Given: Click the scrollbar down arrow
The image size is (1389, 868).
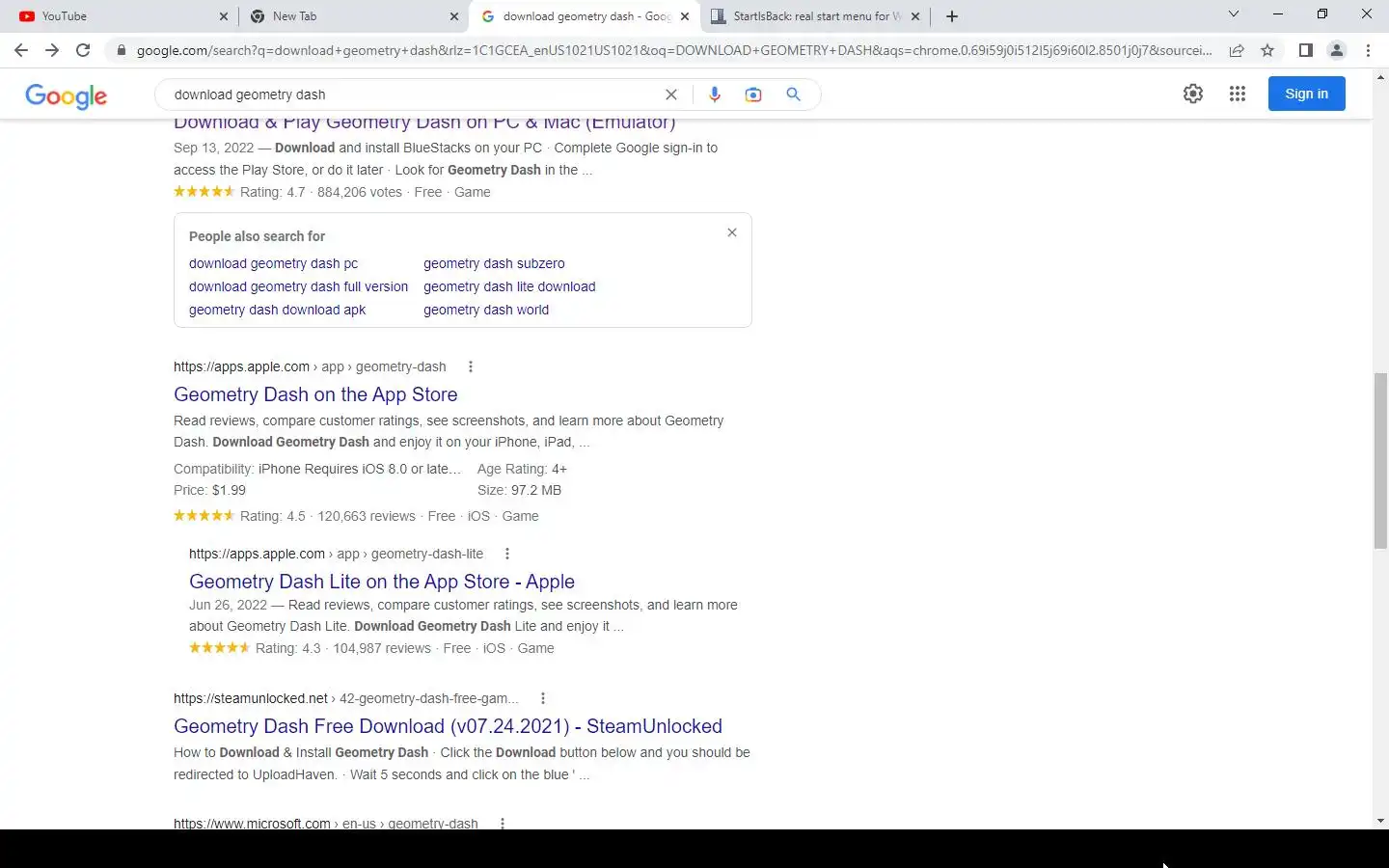Looking at the screenshot, I should 1380,821.
